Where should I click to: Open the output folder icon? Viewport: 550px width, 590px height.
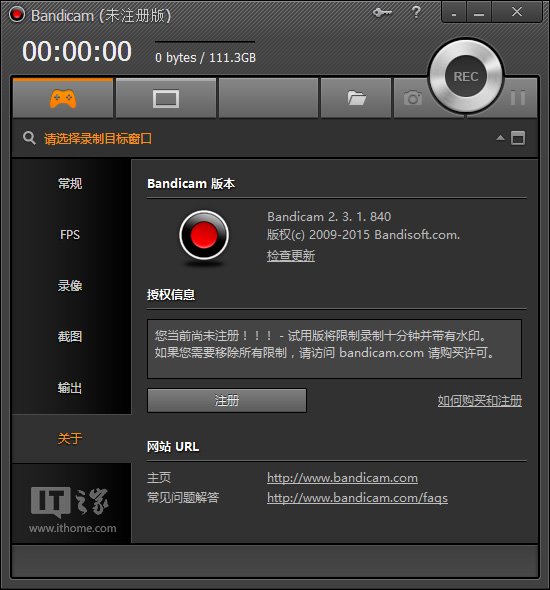[x=356, y=98]
